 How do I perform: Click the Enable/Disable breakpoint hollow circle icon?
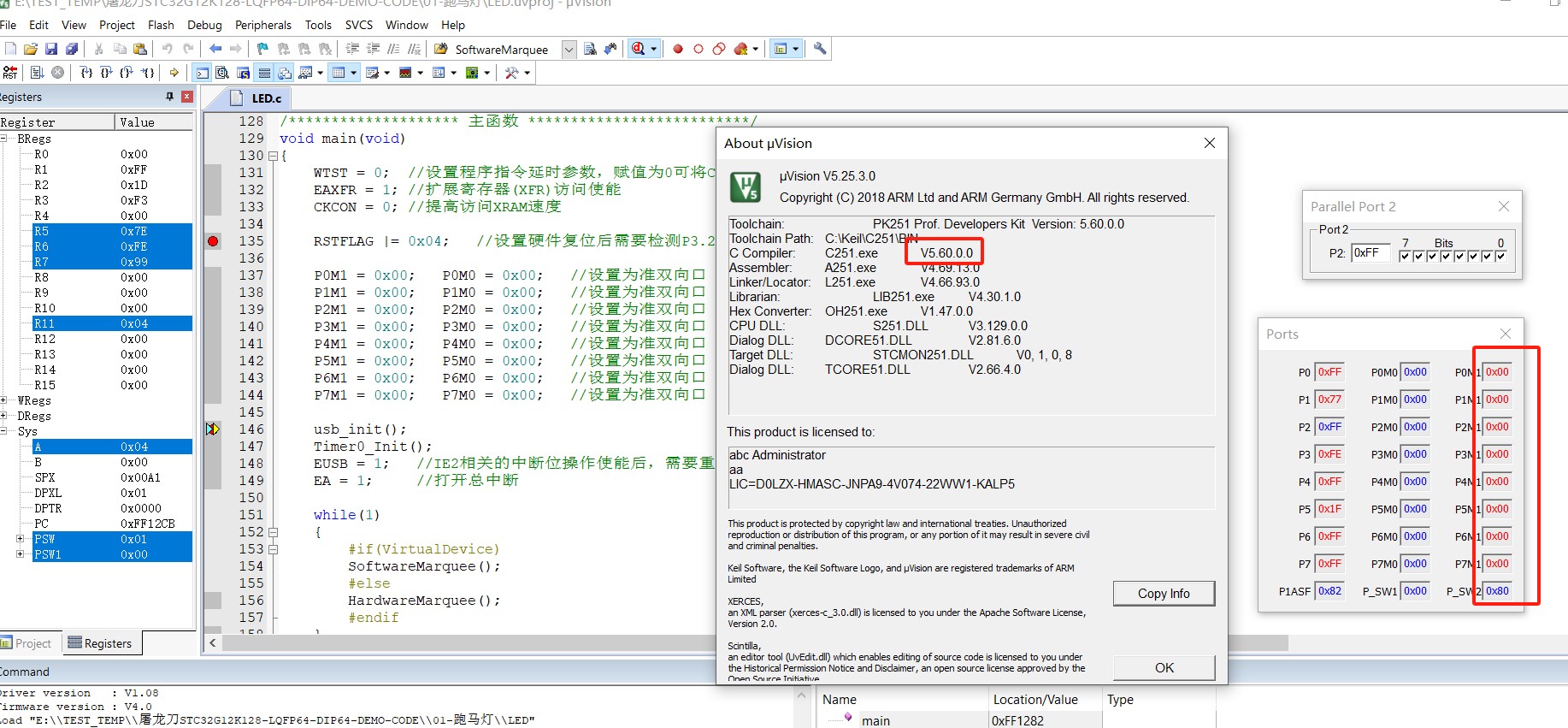tap(699, 49)
